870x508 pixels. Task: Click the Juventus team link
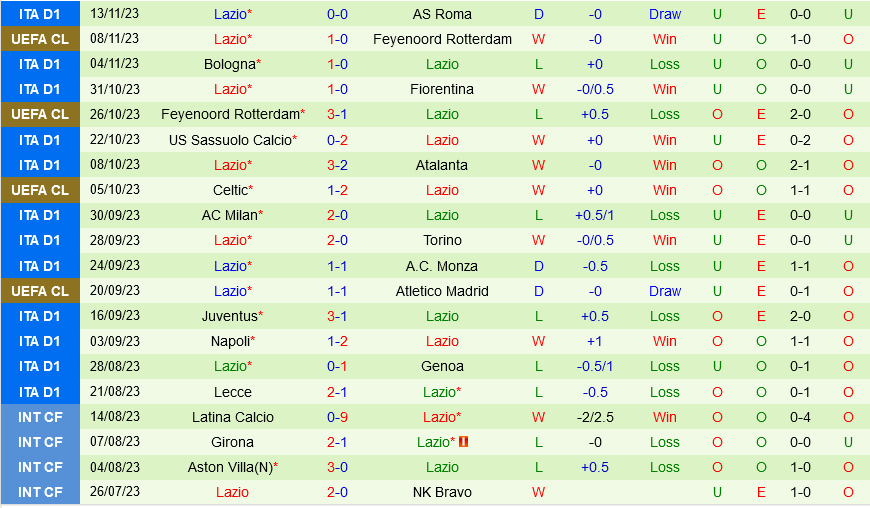coord(232,316)
